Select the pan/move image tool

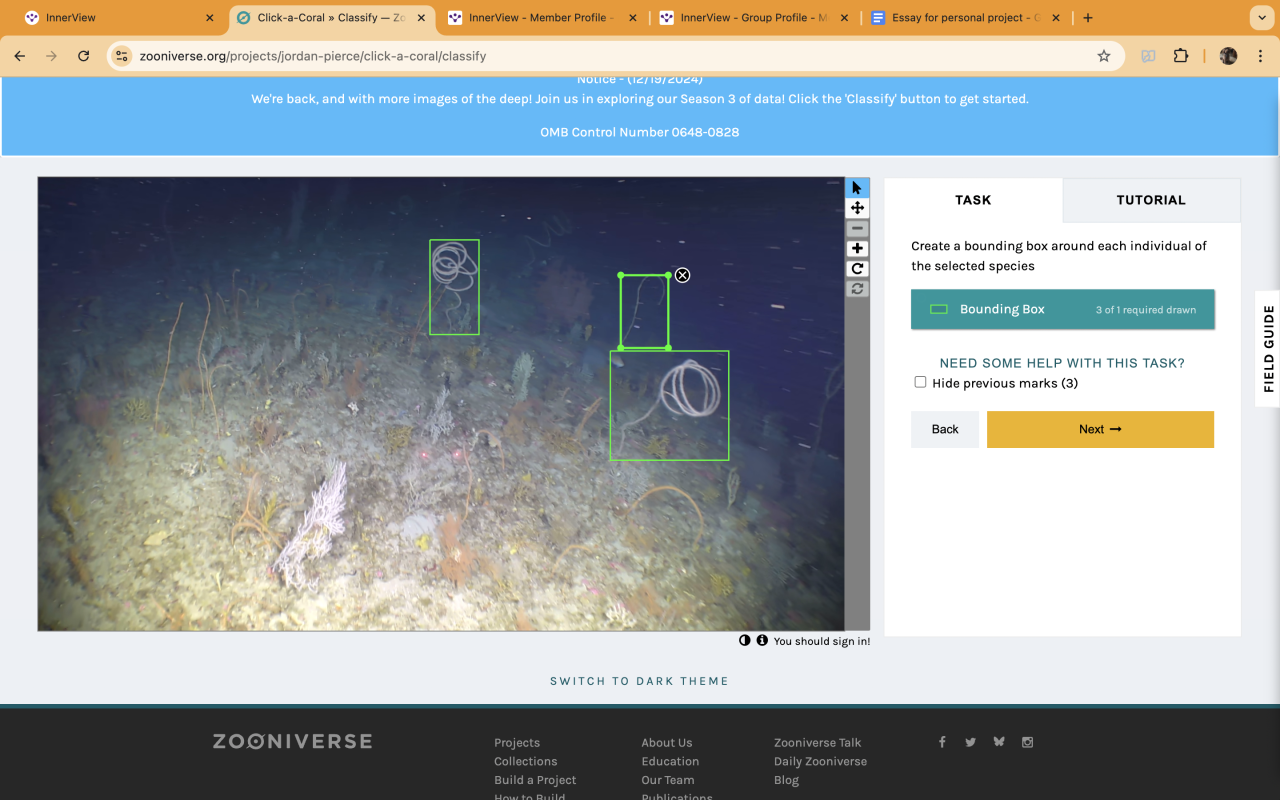coord(857,208)
